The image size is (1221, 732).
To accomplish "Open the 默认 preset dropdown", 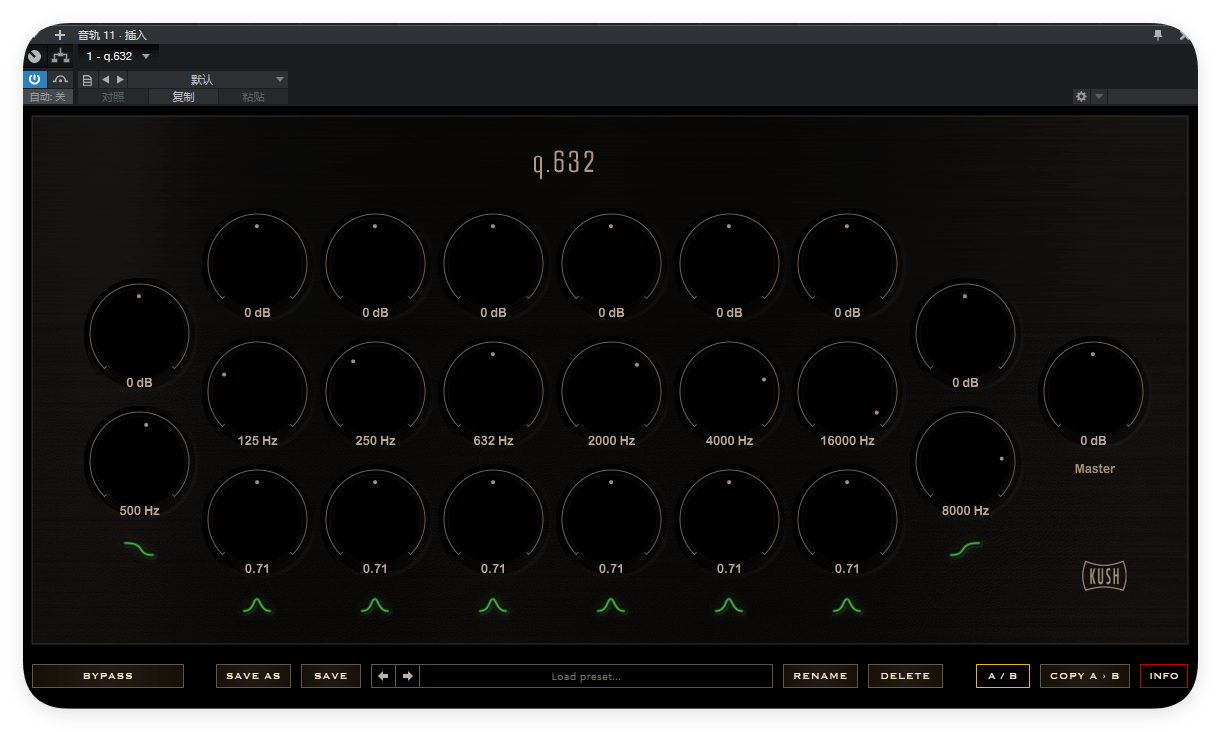I will pos(208,80).
